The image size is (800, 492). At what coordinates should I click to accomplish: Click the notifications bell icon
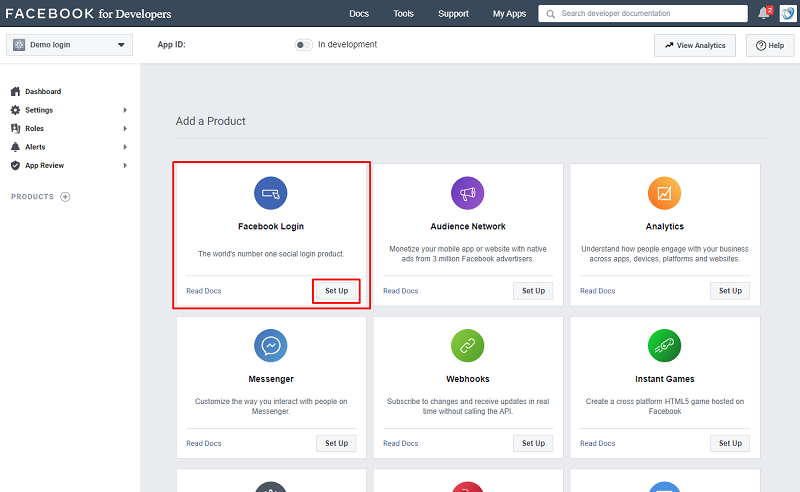[763, 14]
